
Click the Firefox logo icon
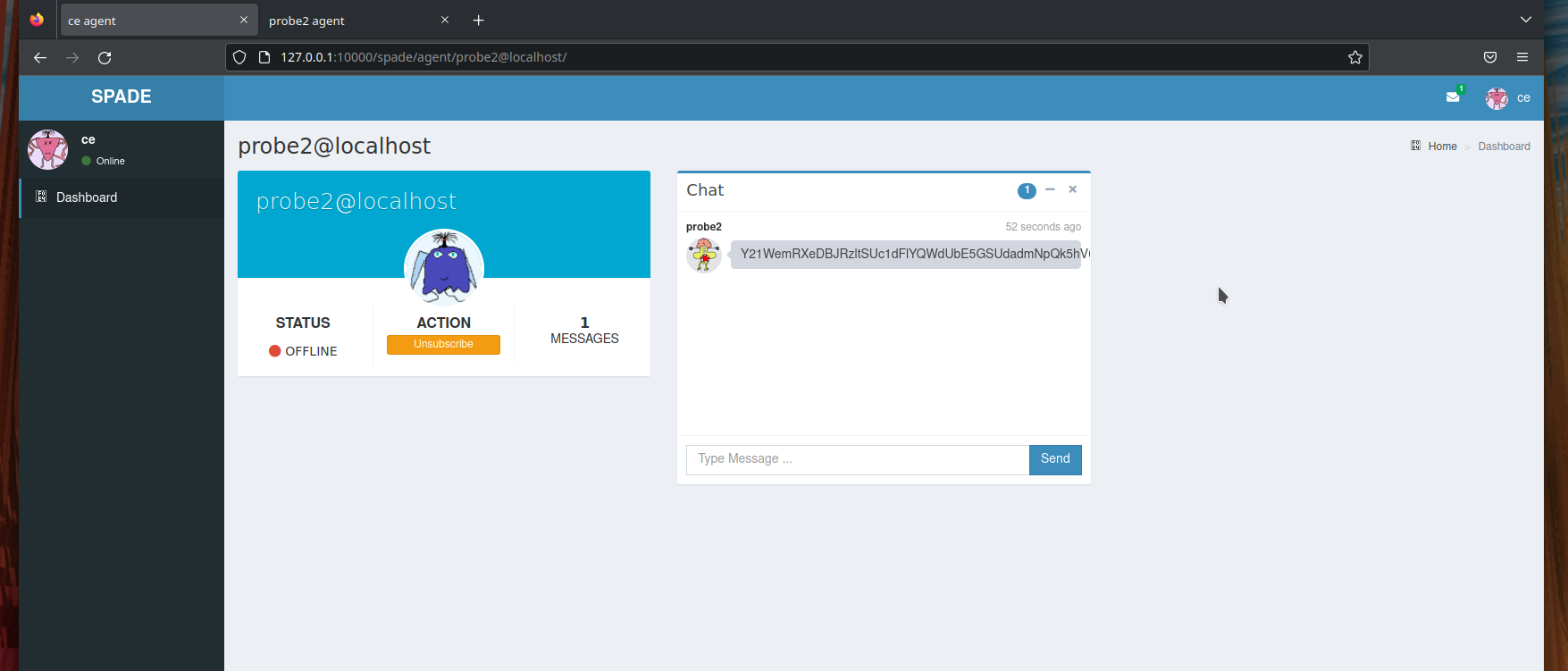click(x=37, y=20)
